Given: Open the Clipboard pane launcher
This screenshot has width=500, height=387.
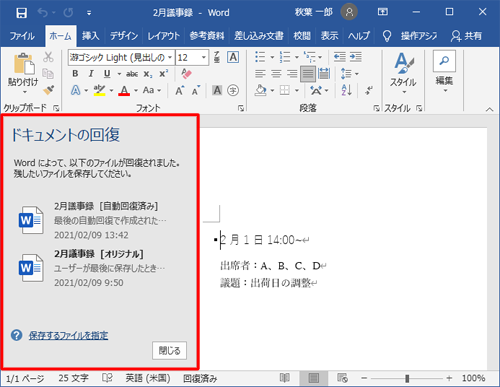Looking at the screenshot, I should pyautogui.click(x=56, y=108).
